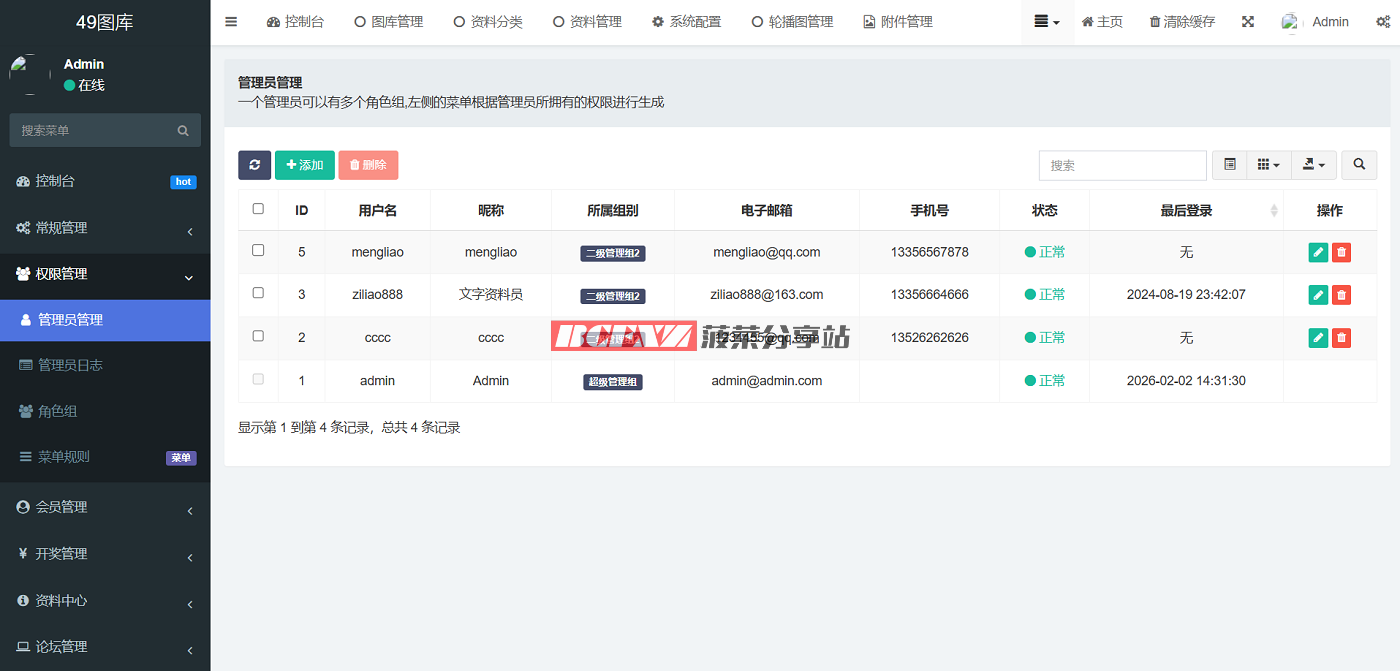
Task: Check the select-all checkbox in table header
Action: [258, 209]
